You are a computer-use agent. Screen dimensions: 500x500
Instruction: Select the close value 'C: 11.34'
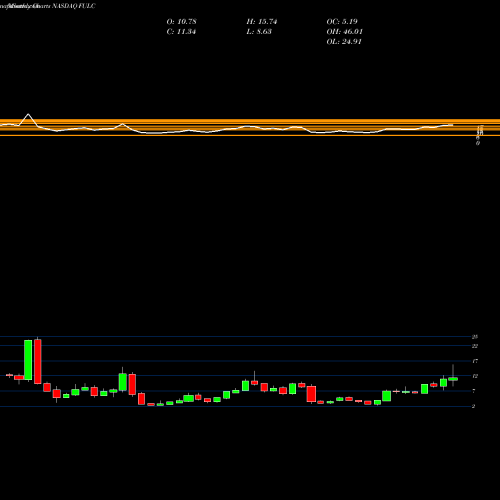181,32
